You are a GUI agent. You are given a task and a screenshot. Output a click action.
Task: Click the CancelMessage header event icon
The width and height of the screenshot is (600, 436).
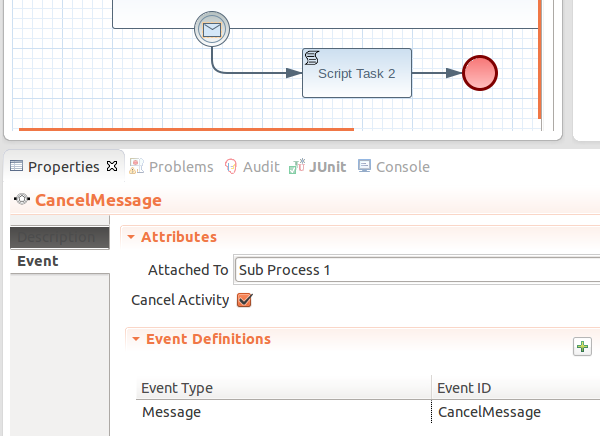(22, 200)
